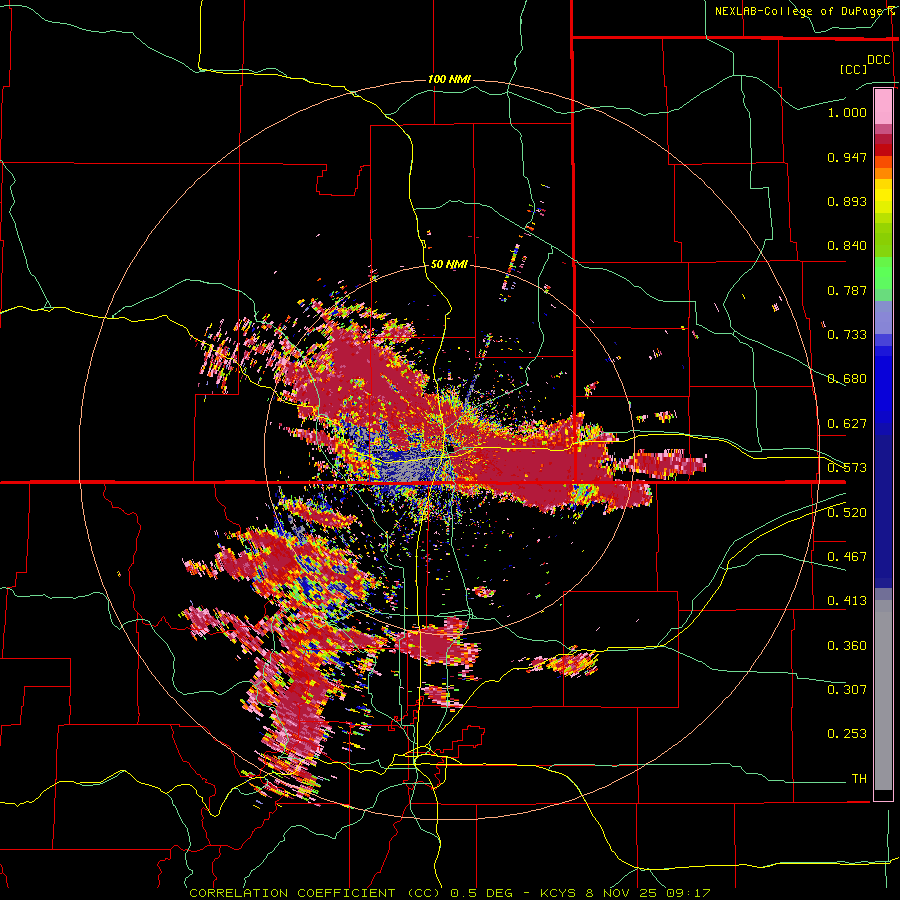Click the TH threshold label
Viewport: 900px width, 900px height.
[x=859, y=779]
